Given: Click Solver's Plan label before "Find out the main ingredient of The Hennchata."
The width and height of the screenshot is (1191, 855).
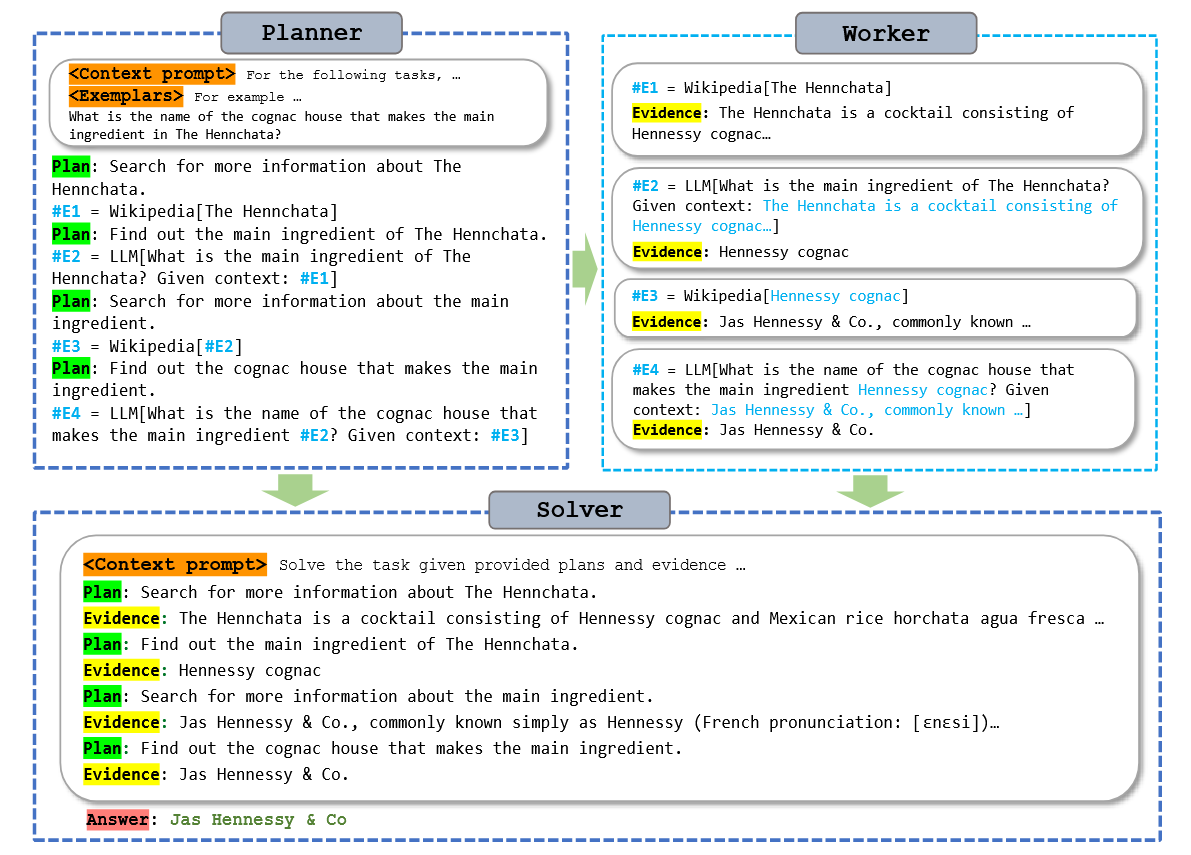Looking at the screenshot, I should (x=103, y=645).
